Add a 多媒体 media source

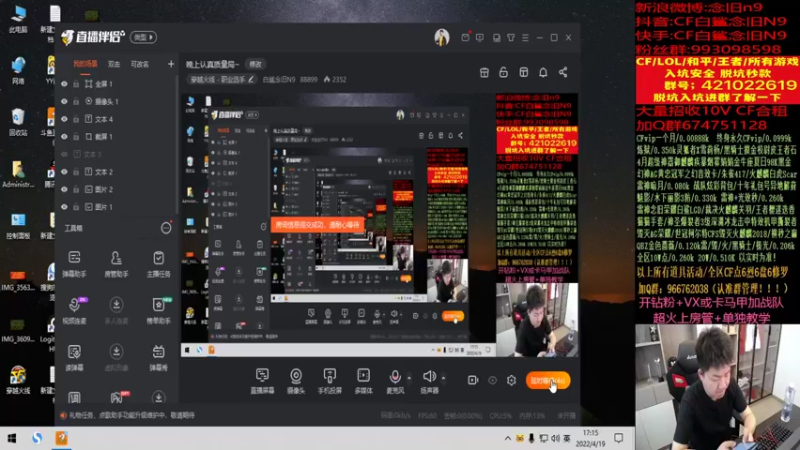[x=363, y=381]
